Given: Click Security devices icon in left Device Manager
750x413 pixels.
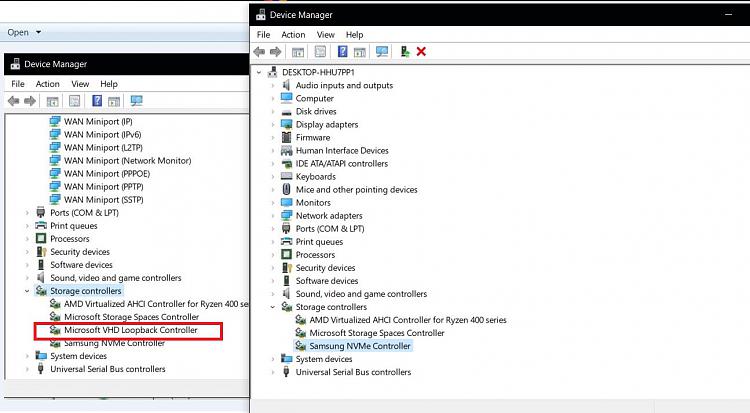Looking at the screenshot, I should pyautogui.click(x=41, y=252).
